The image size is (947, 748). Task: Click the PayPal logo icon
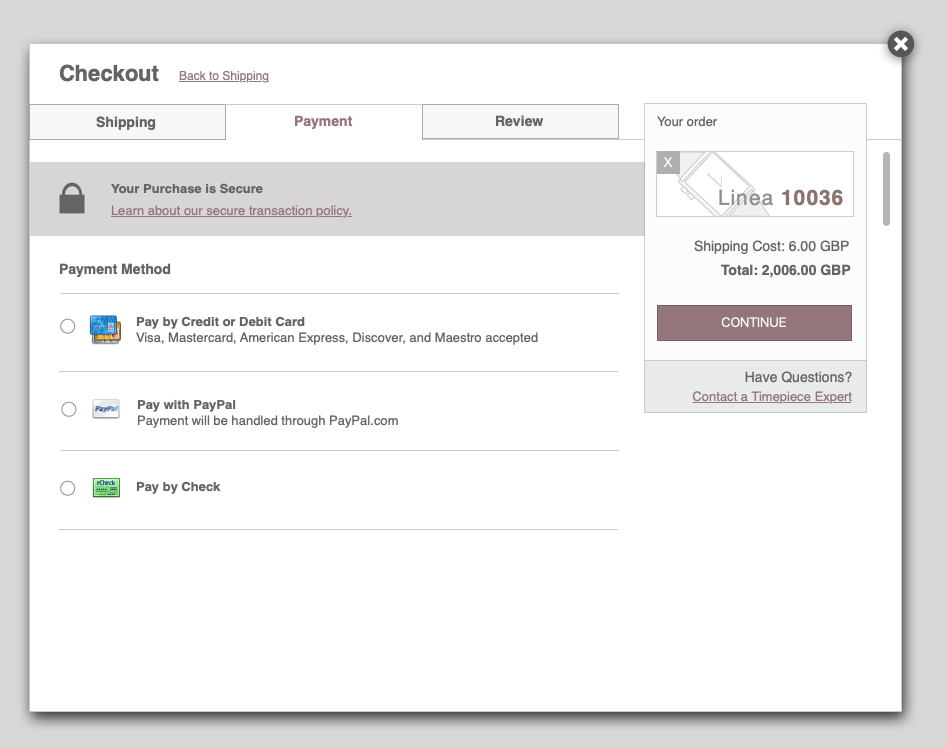pyautogui.click(x=106, y=409)
